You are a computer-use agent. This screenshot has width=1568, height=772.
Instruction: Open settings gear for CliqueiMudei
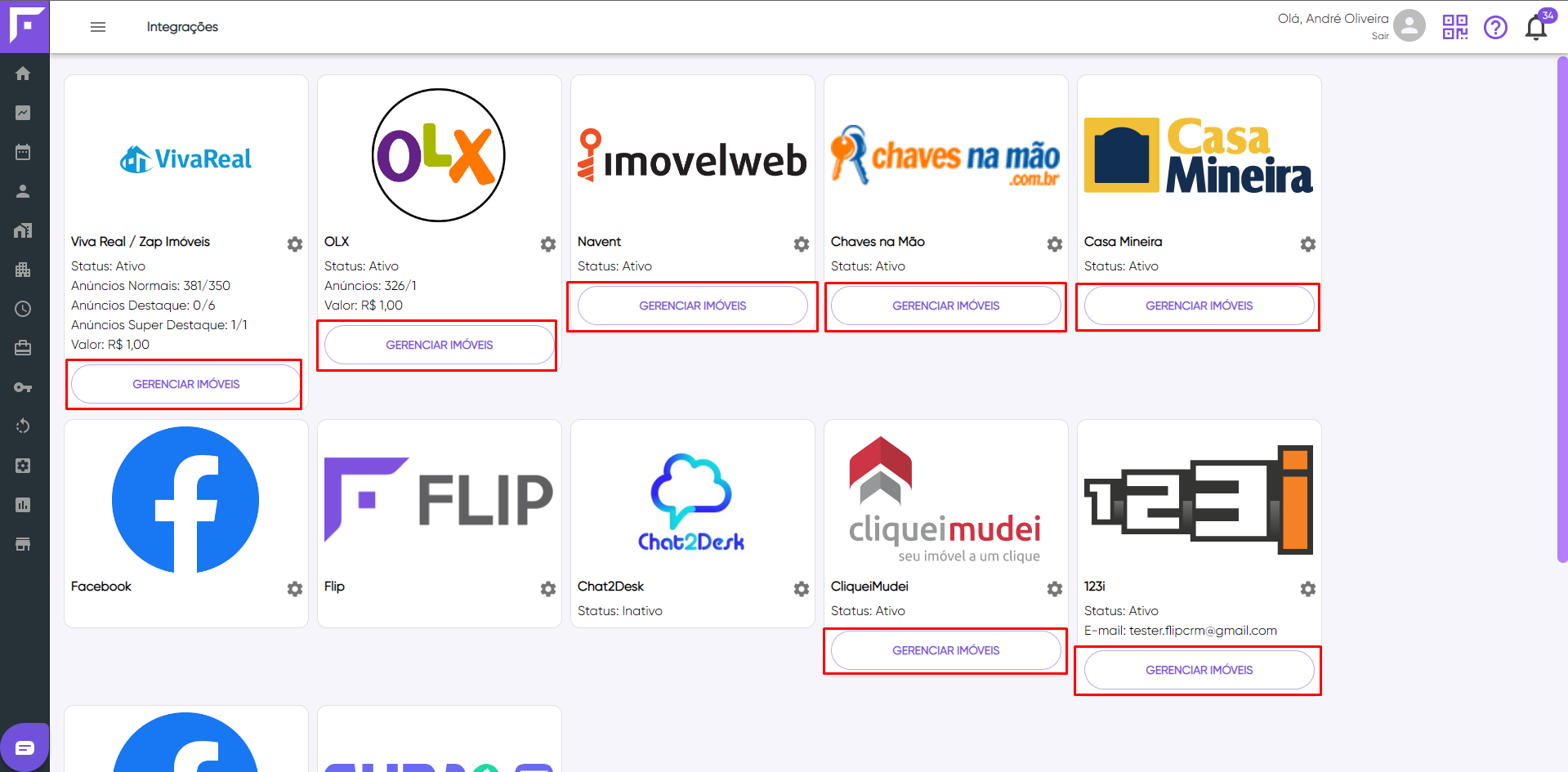pyautogui.click(x=1055, y=589)
